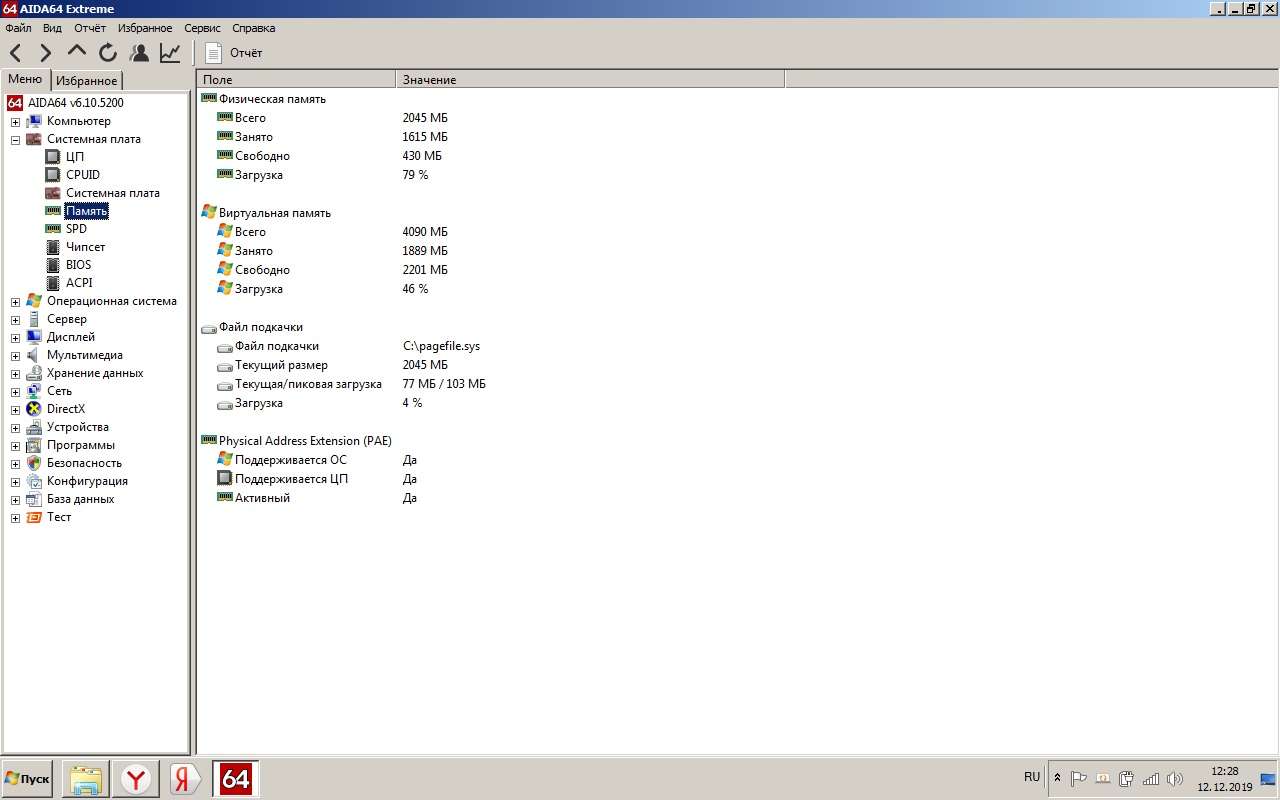1280x800 pixels.
Task: Expand the Сервер tree node
Action: coord(15,320)
